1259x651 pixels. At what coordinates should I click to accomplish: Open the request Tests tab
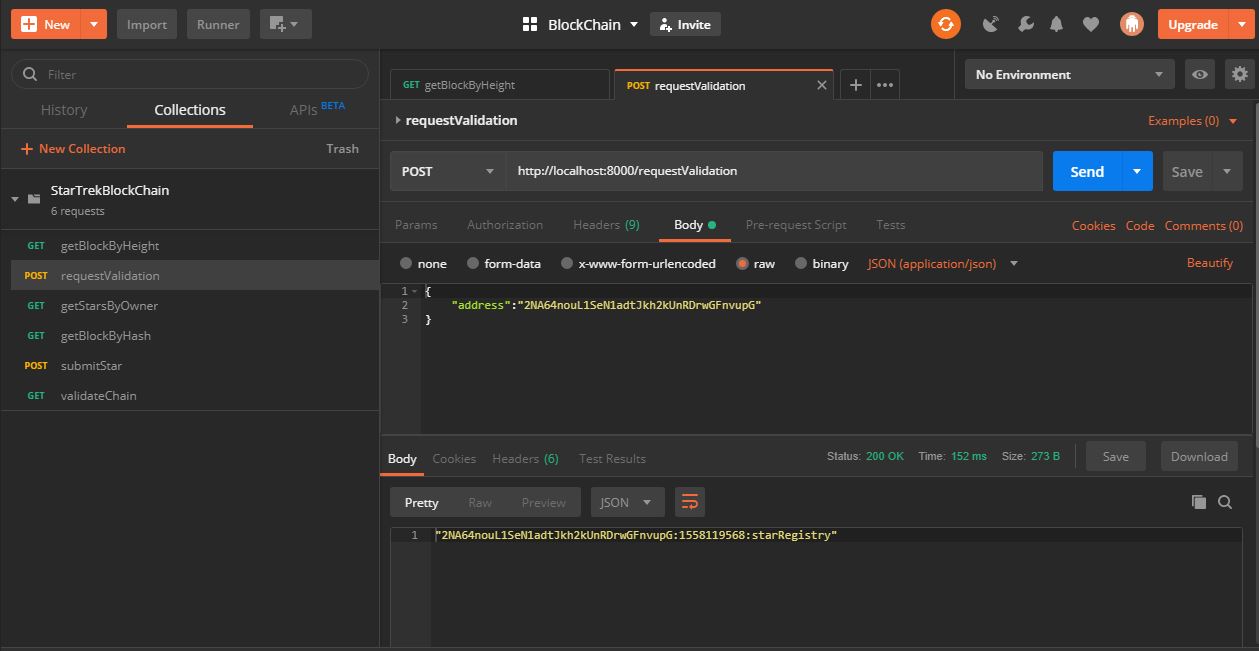coord(890,225)
